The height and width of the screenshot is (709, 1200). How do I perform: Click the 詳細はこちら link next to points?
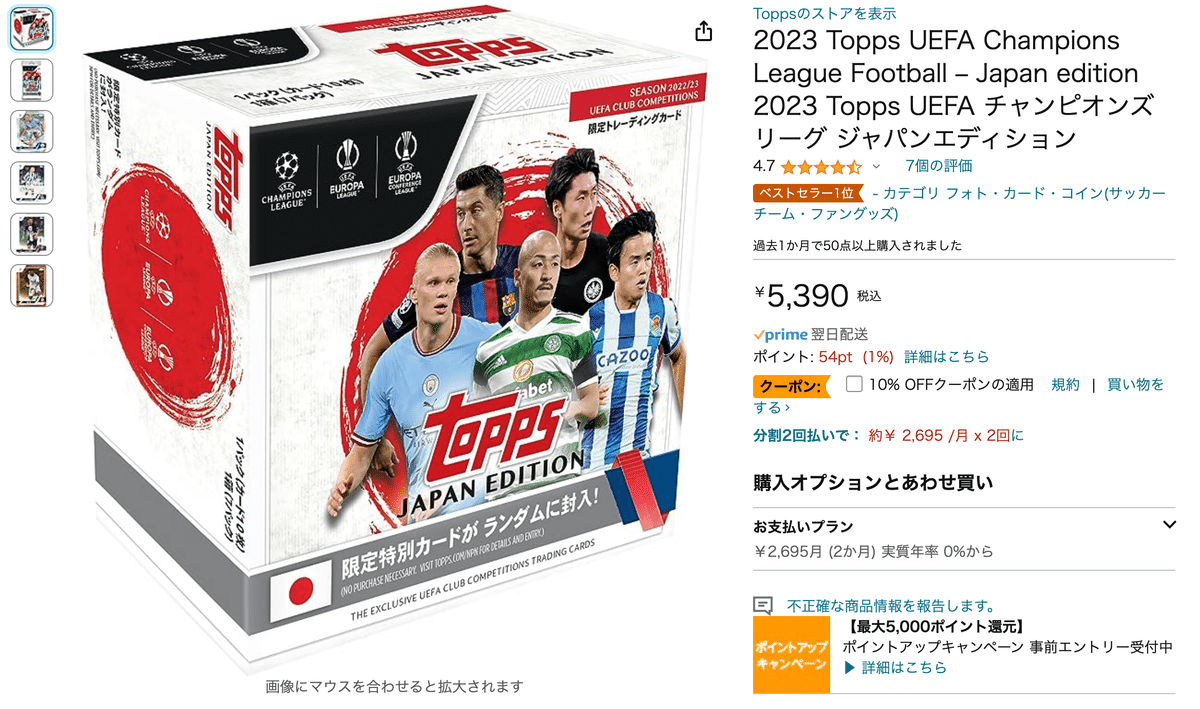pyautogui.click(x=947, y=357)
